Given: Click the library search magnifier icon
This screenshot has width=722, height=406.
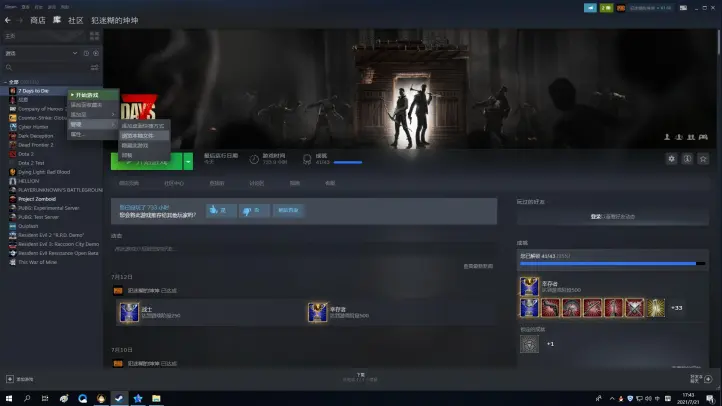Looking at the screenshot, I should [x=9, y=68].
